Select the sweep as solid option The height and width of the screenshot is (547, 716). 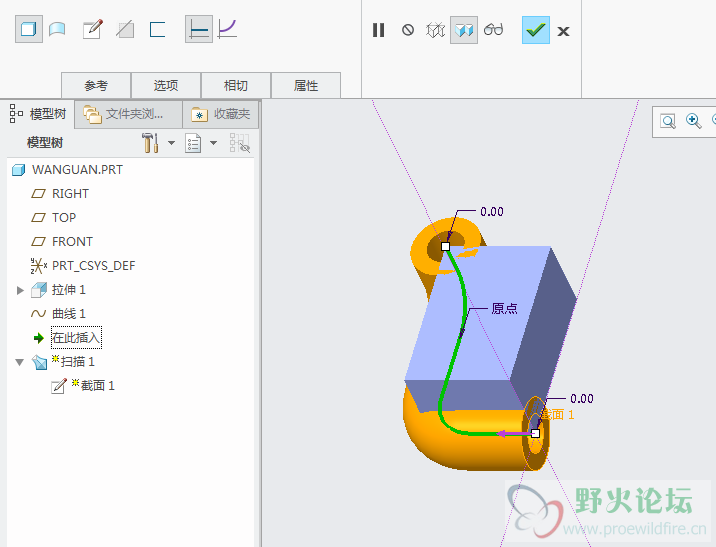[29, 30]
